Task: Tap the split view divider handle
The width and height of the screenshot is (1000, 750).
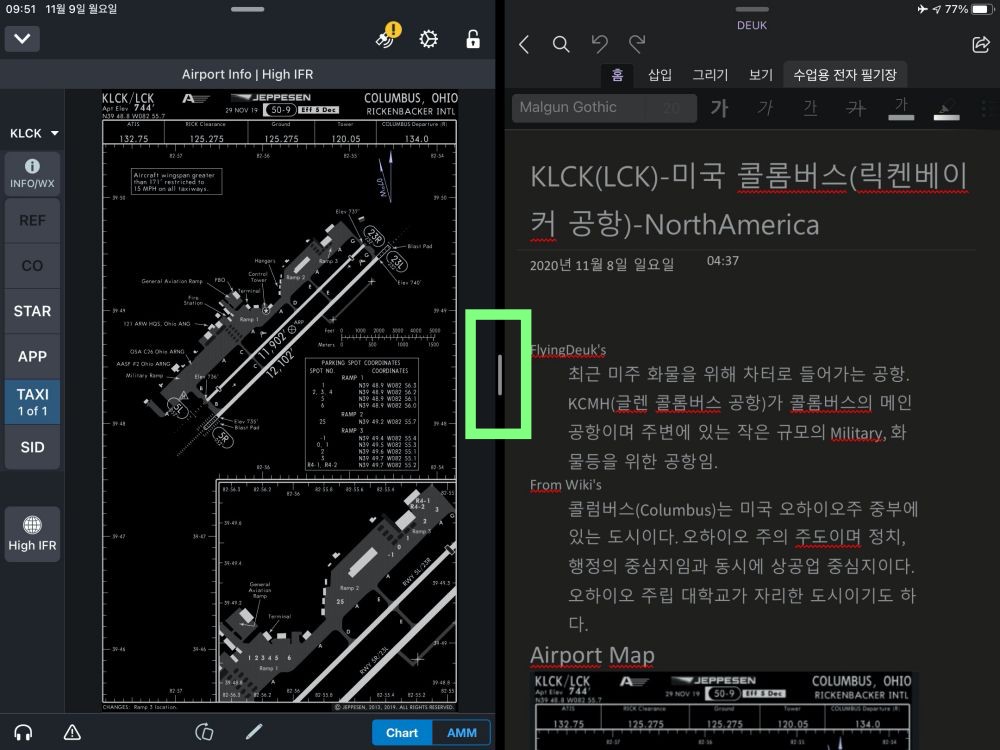Action: pos(499,375)
